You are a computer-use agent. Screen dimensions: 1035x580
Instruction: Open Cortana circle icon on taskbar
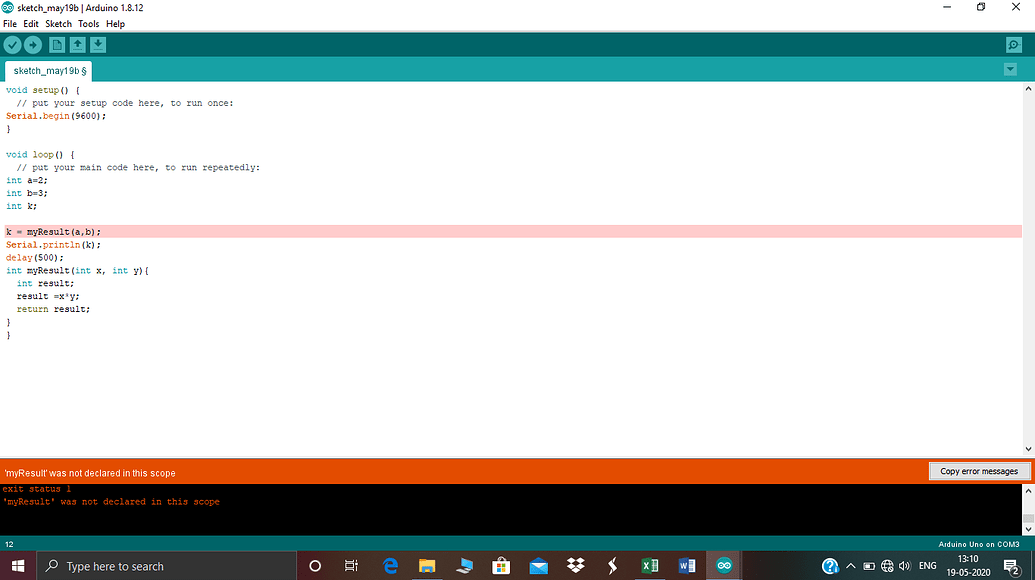pyautogui.click(x=315, y=566)
